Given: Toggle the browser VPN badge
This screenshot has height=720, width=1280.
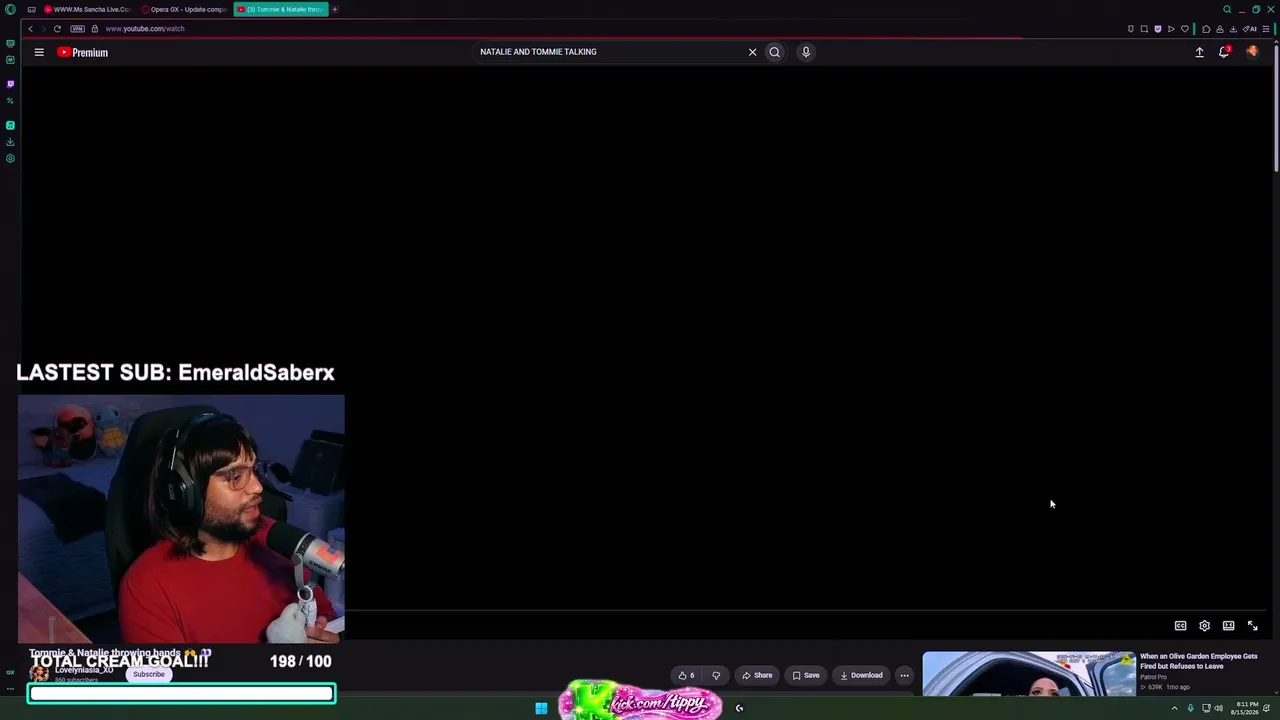Looking at the screenshot, I should point(77,29).
